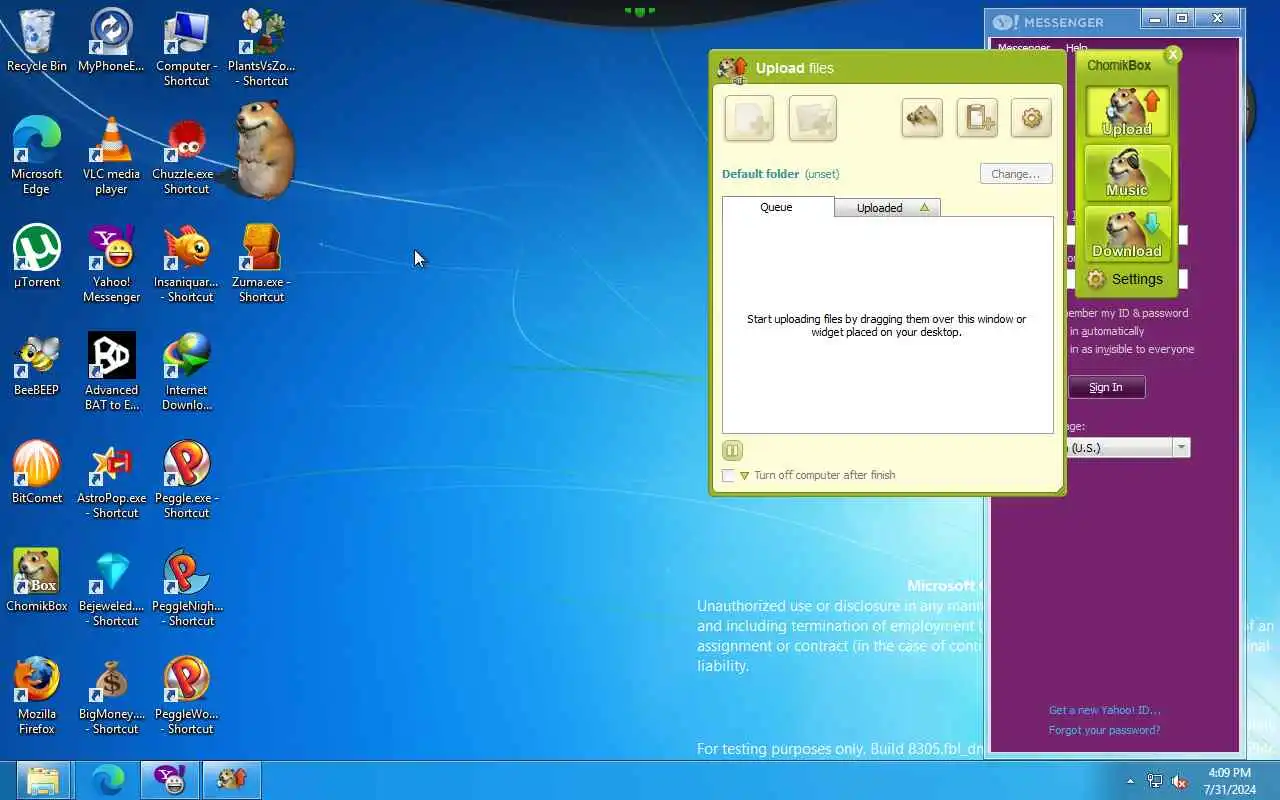Switch to Yahoo Messenger taskbar button
Image resolution: width=1280 pixels, height=800 pixels.
click(169, 780)
